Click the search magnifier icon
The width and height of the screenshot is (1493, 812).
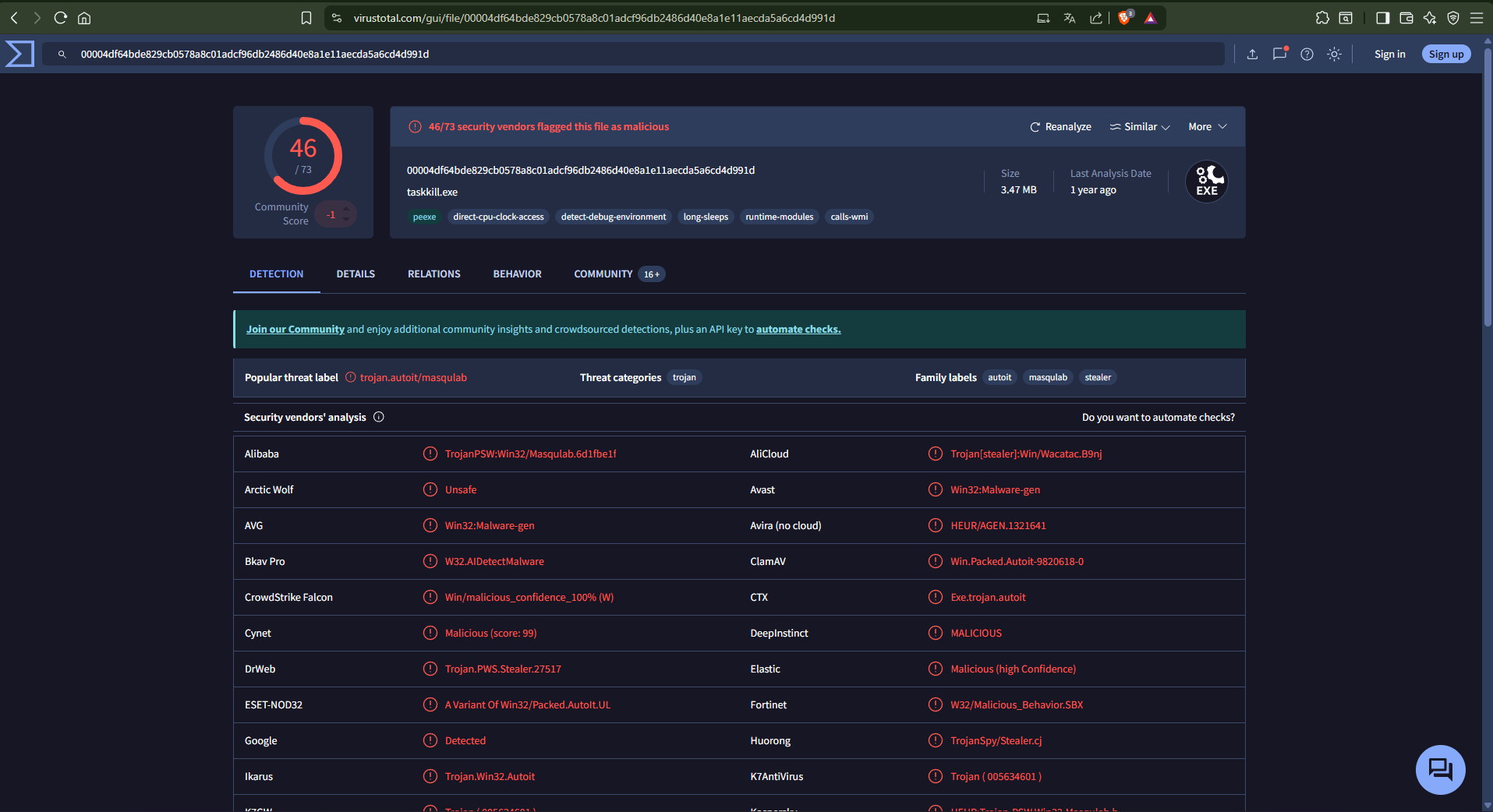(x=62, y=54)
